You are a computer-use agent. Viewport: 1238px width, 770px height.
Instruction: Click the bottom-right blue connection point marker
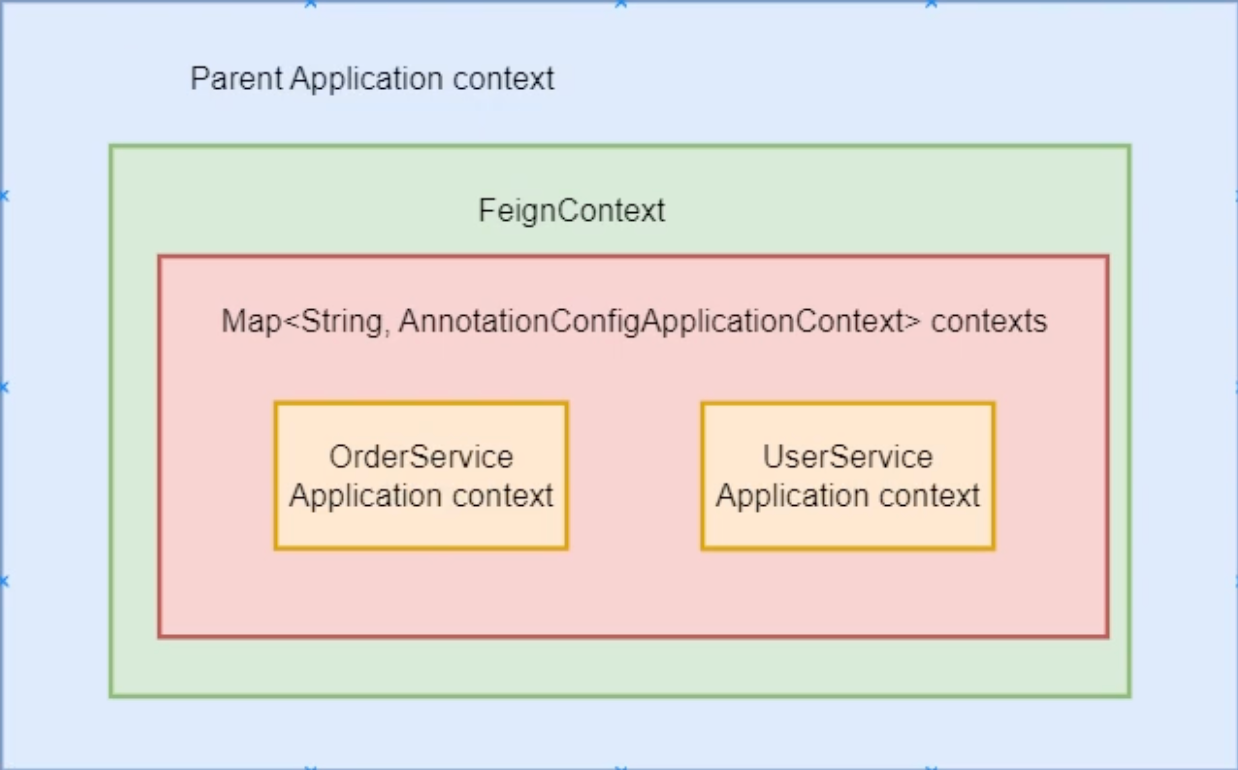pos(931,766)
